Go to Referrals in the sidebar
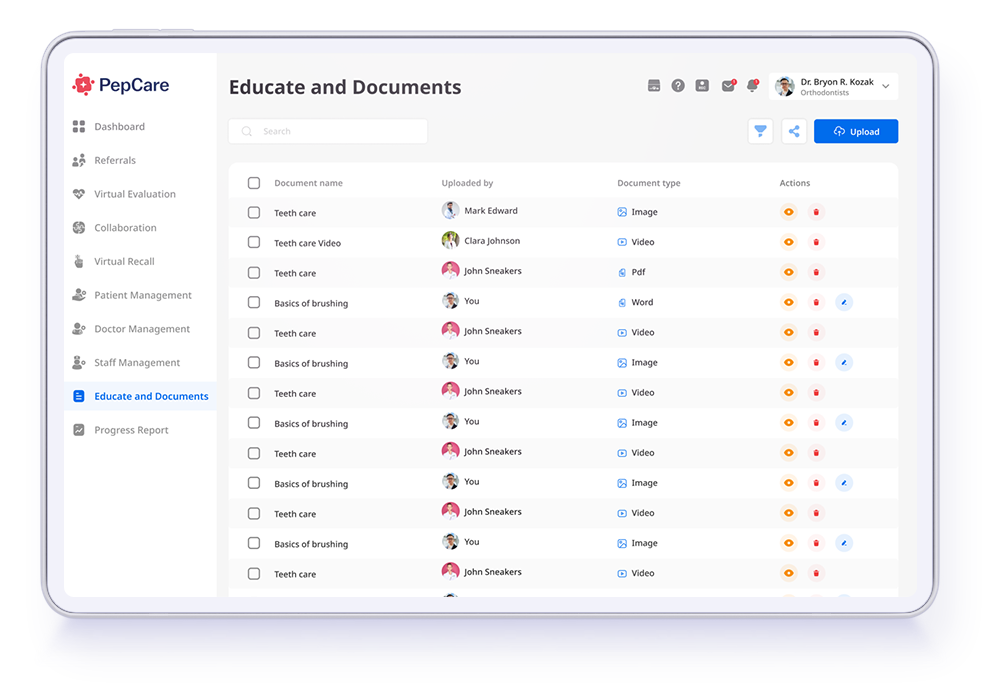 (140, 160)
